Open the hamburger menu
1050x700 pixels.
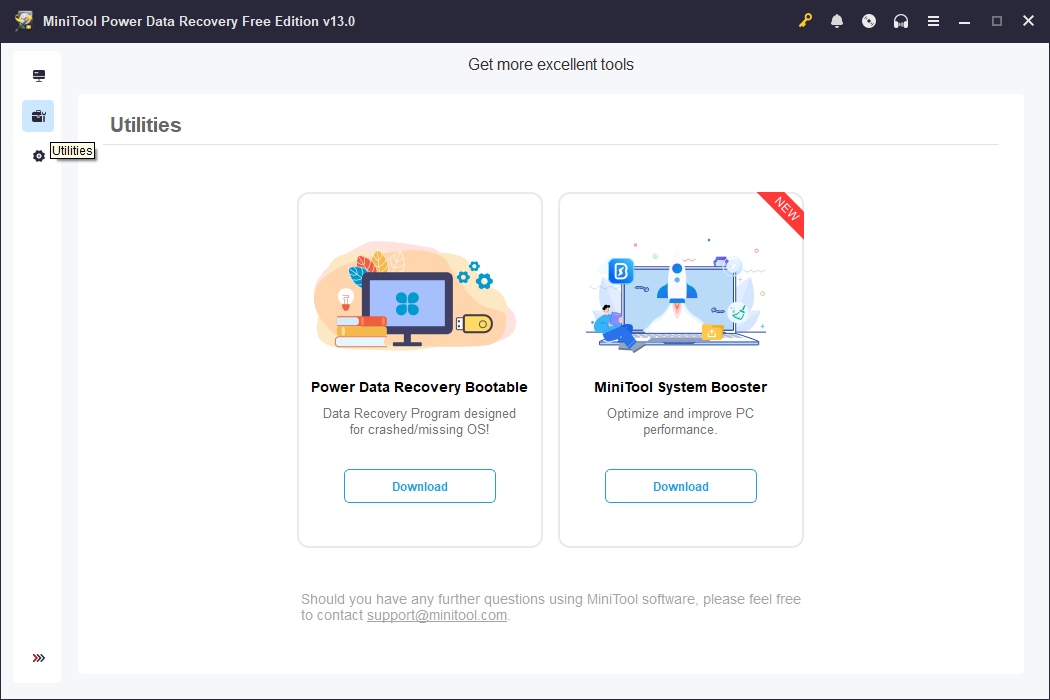[x=933, y=21]
